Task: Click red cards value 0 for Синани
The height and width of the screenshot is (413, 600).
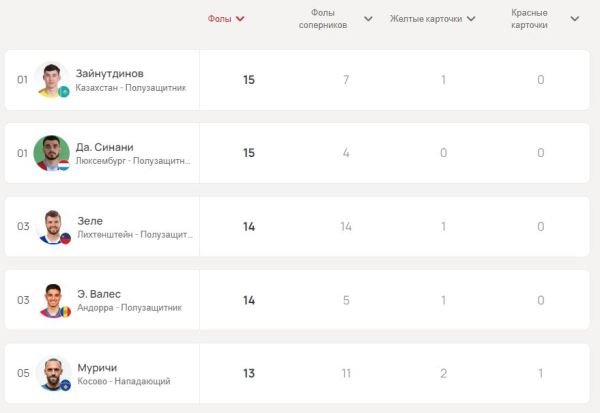Action: point(541,153)
